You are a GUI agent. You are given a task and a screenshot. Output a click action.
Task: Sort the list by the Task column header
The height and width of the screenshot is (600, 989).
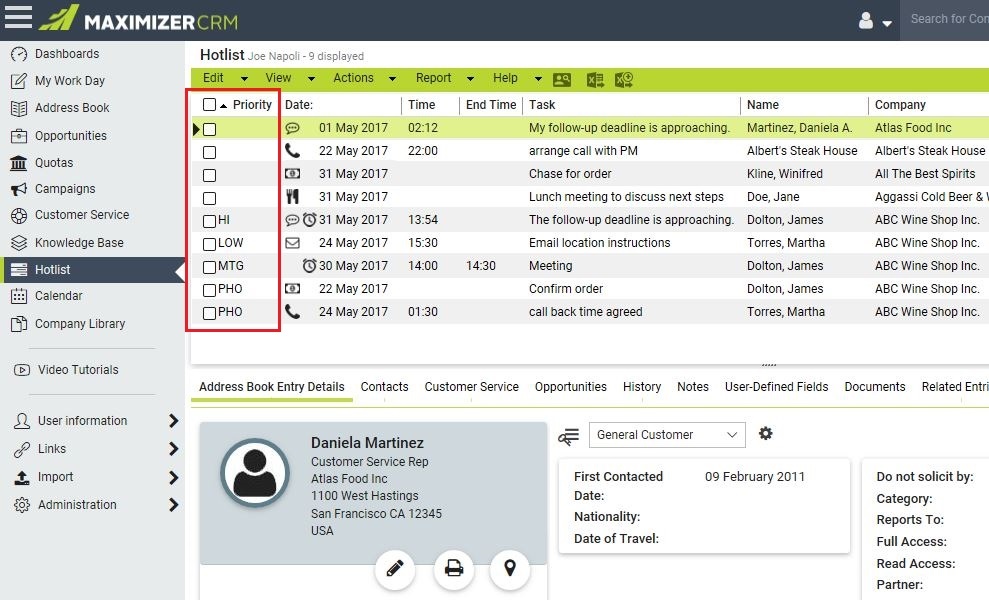[x=542, y=105]
